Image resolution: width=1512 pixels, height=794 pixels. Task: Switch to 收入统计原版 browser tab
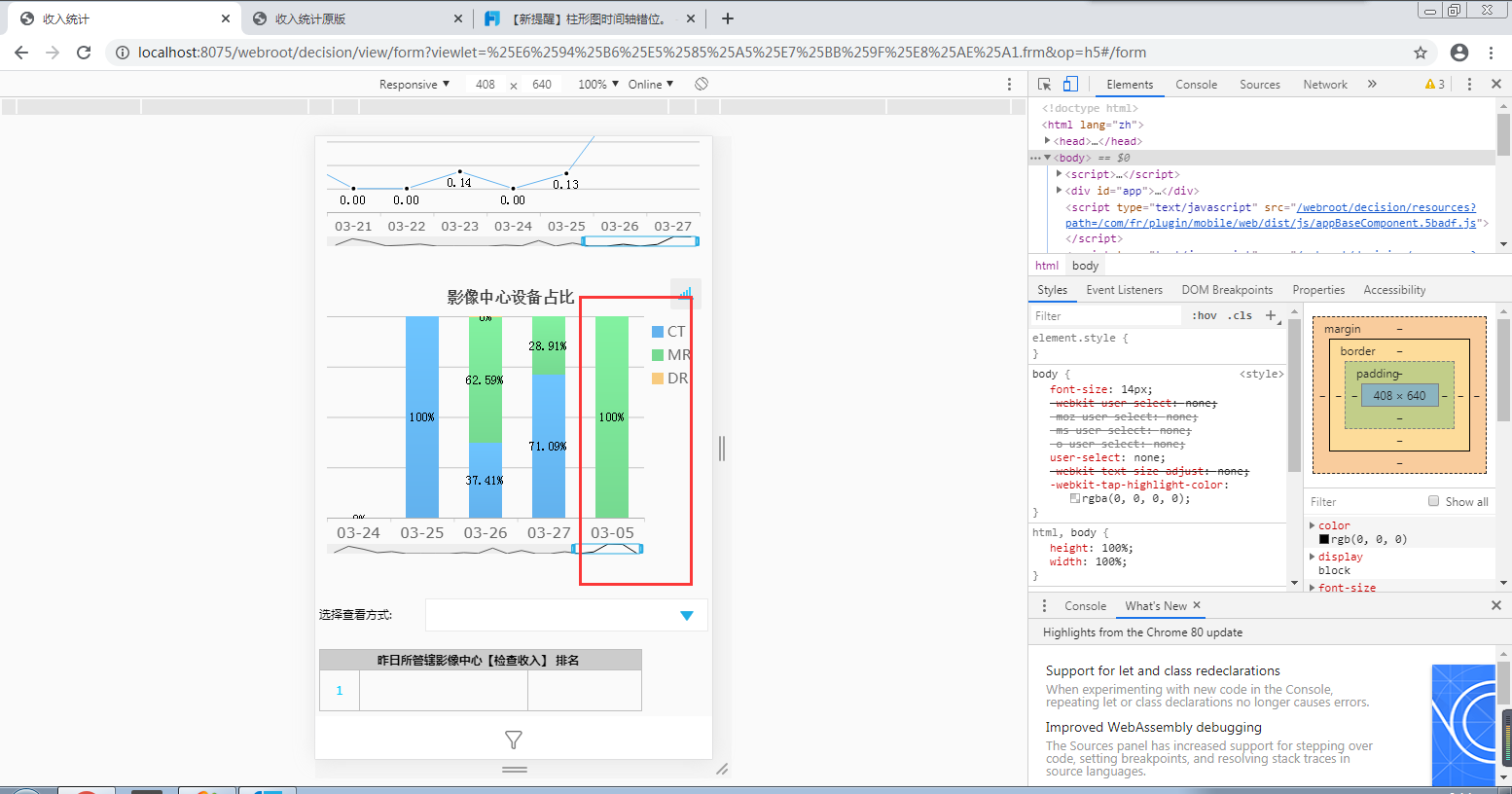(x=355, y=18)
